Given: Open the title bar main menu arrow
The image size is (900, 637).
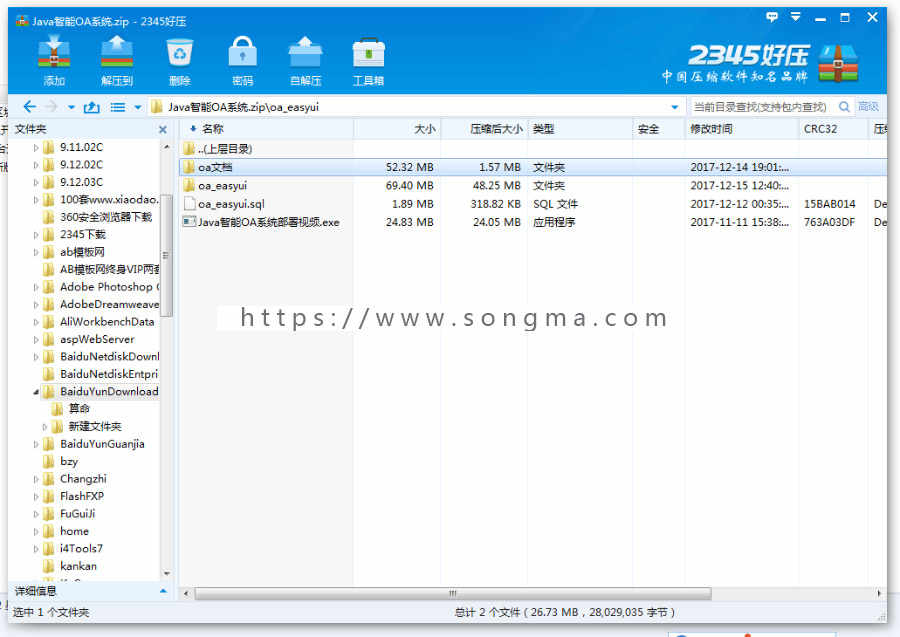Looking at the screenshot, I should coord(796,17).
